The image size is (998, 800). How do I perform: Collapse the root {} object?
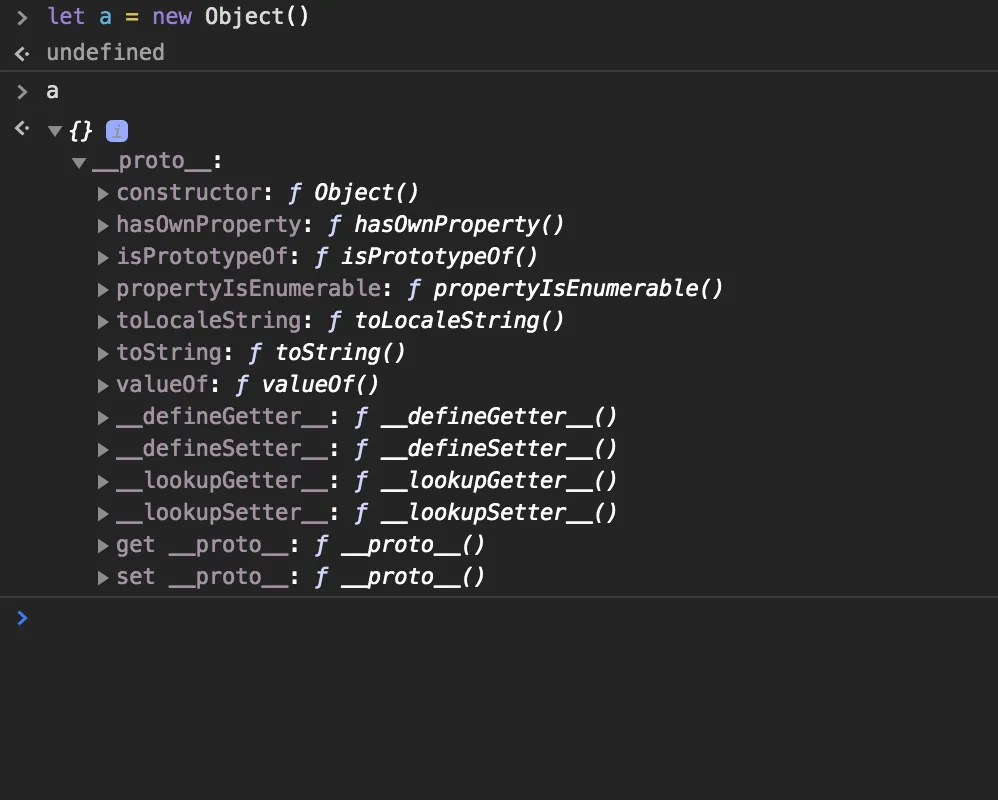click(x=55, y=131)
